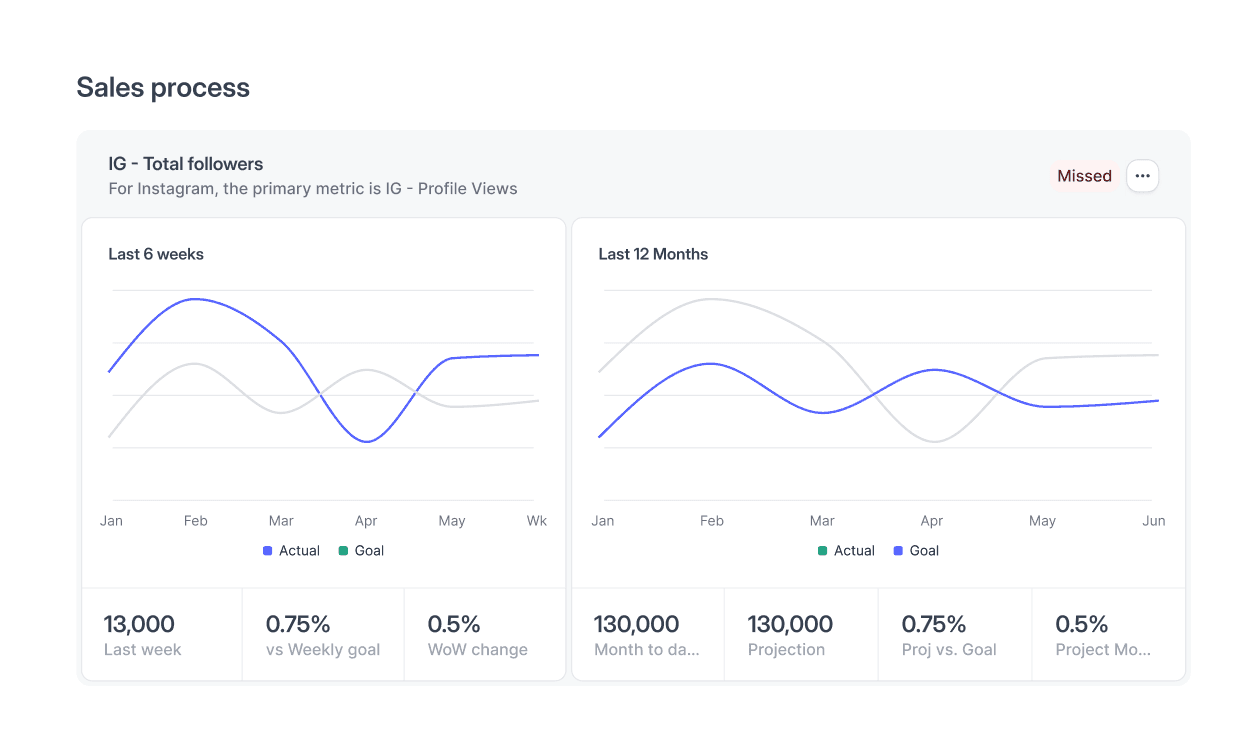
Task: Click the Missed status badge
Action: pos(1084,176)
